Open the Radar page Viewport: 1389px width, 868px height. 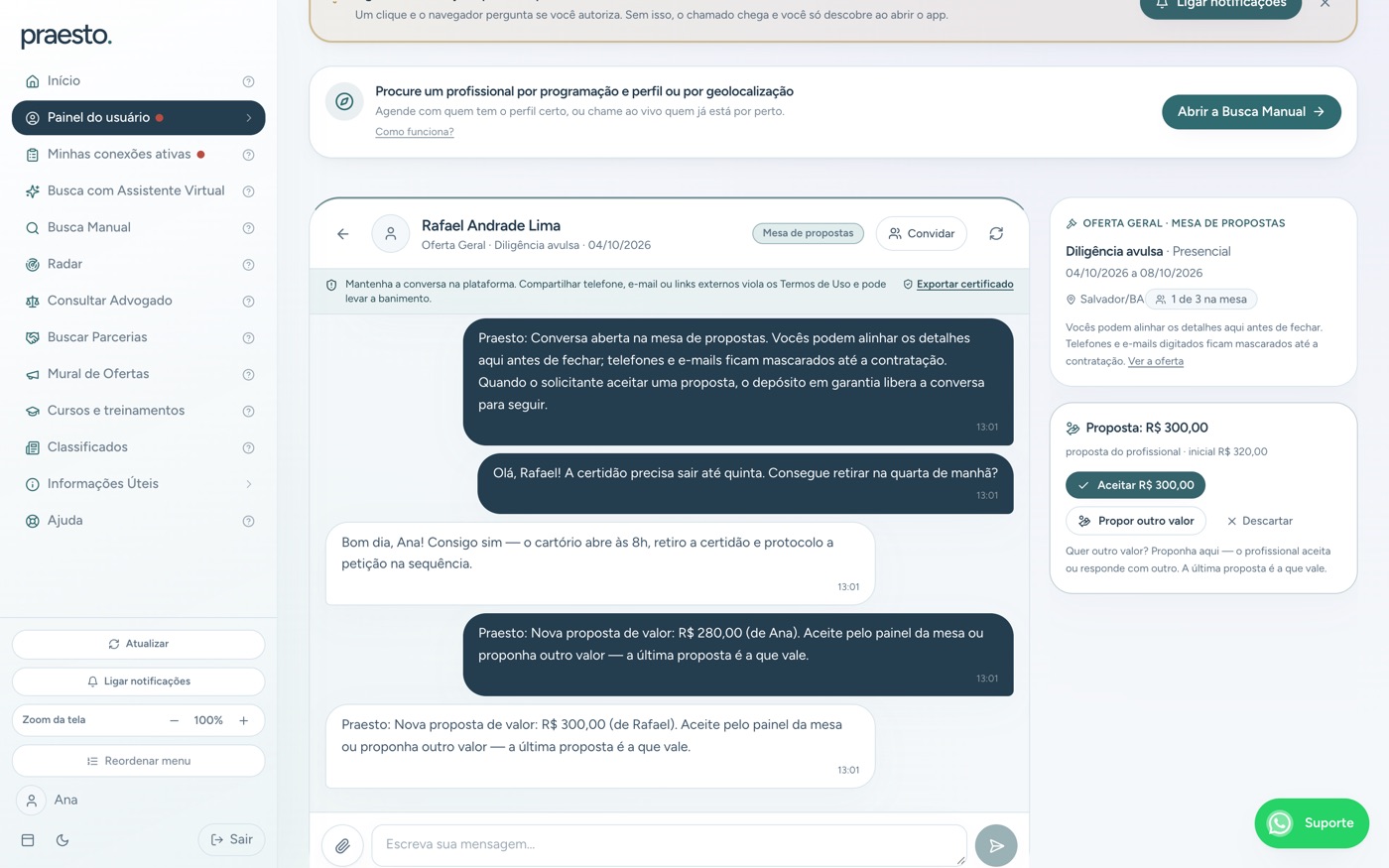(139, 265)
